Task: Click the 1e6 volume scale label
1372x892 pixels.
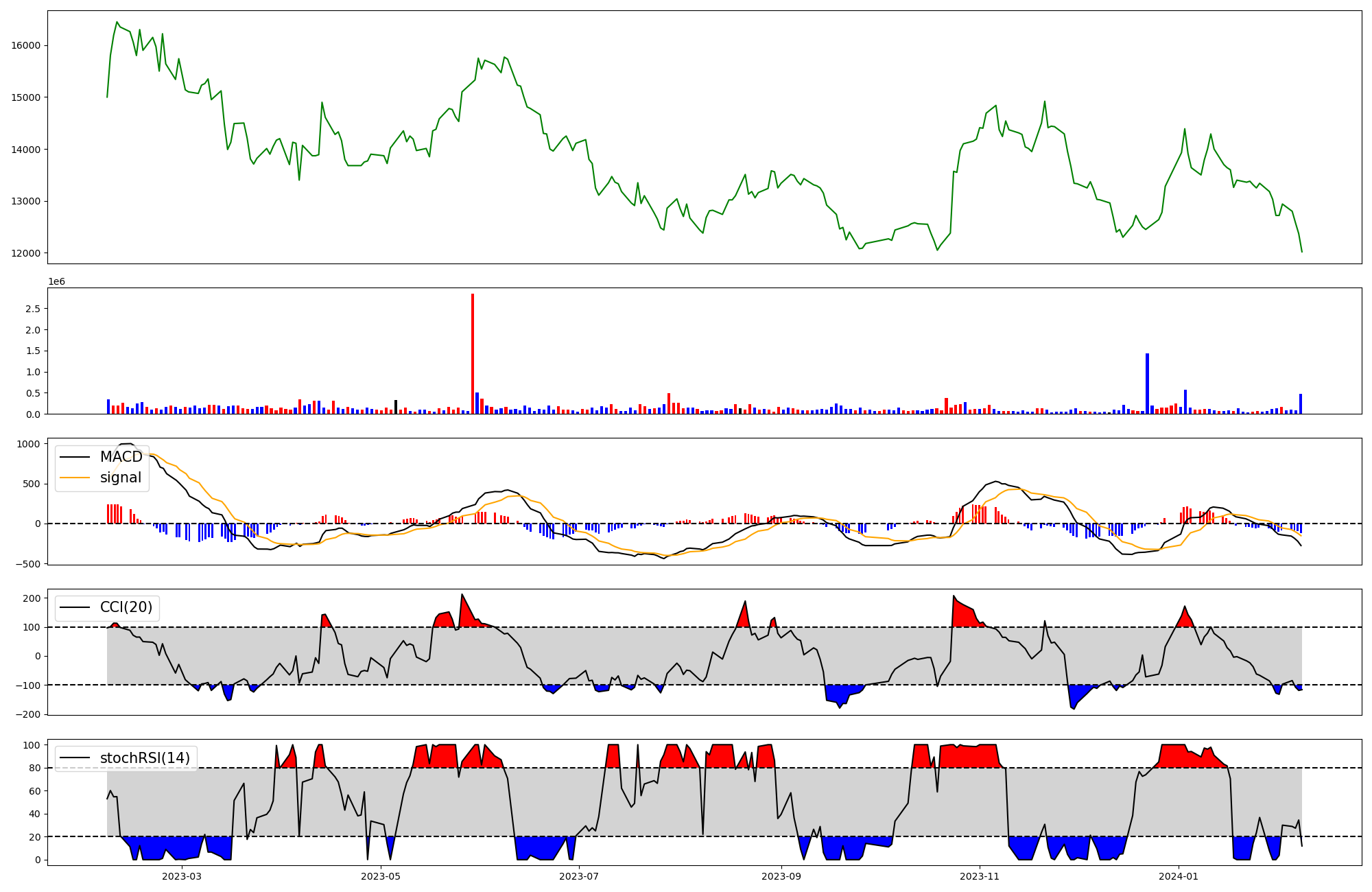Action: (x=56, y=281)
